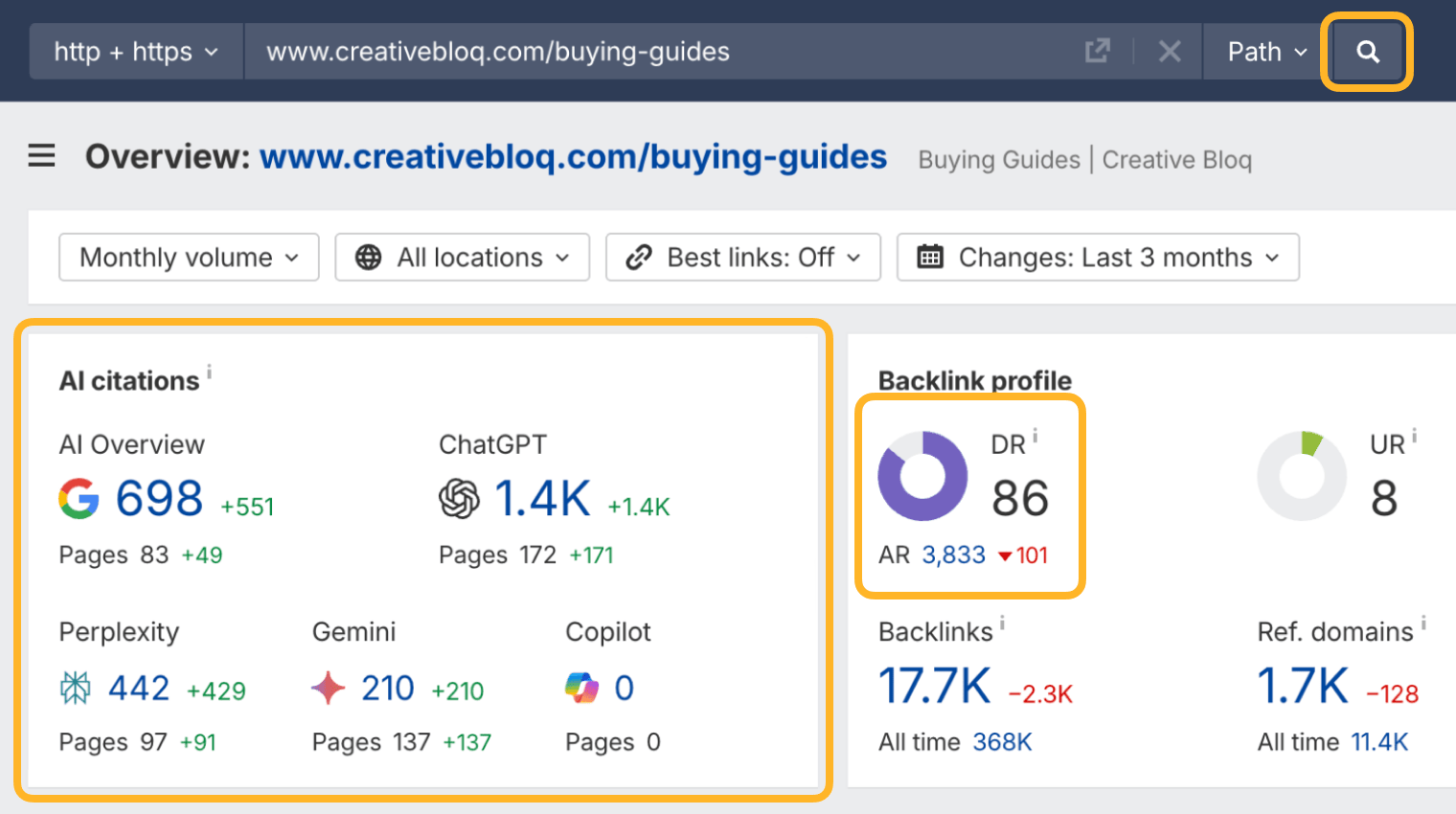Click the Perplexity +429 change value
1456x814 pixels.
click(x=216, y=691)
